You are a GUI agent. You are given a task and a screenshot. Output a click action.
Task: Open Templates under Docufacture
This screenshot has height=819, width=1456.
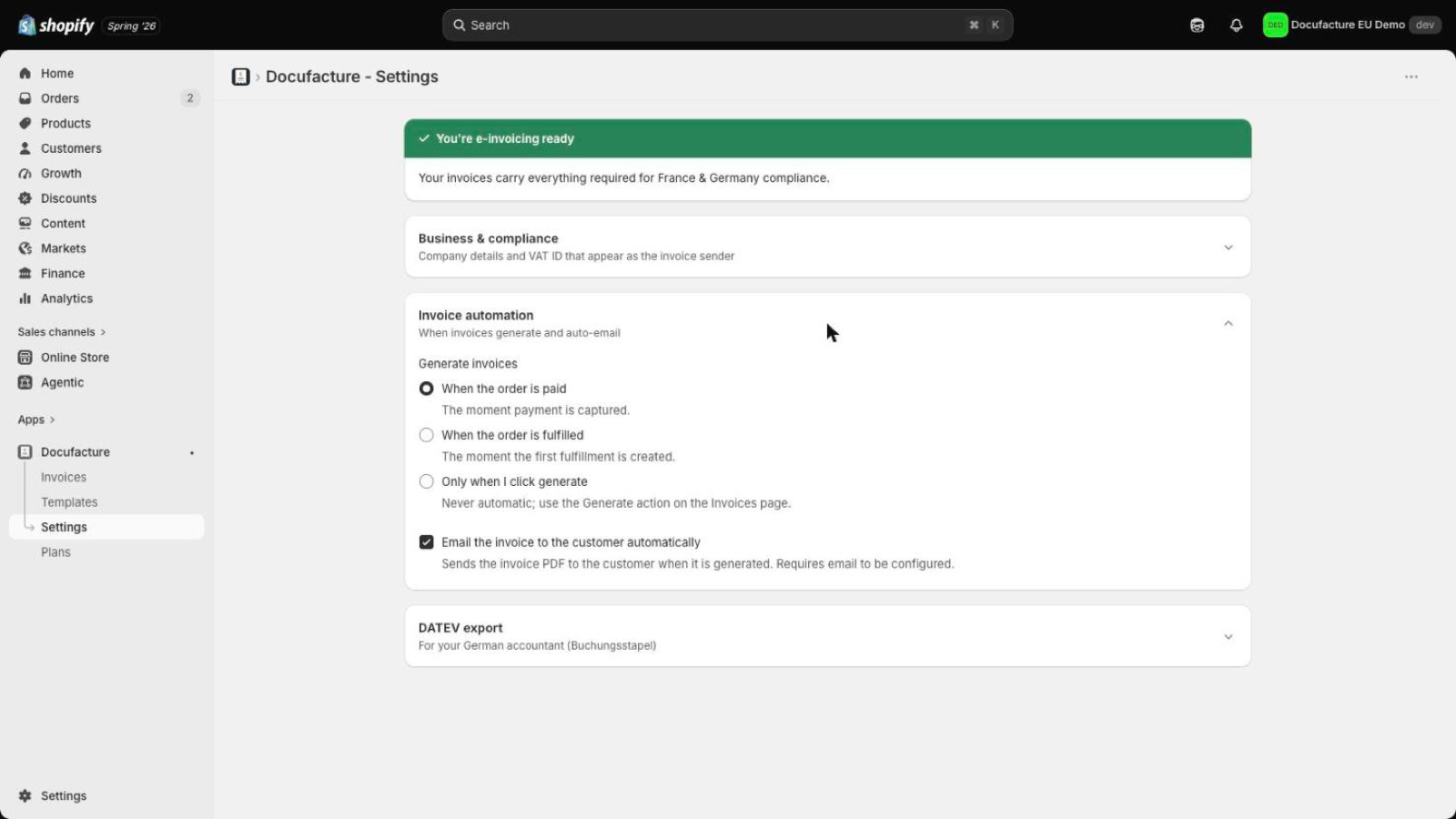pyautogui.click(x=69, y=502)
